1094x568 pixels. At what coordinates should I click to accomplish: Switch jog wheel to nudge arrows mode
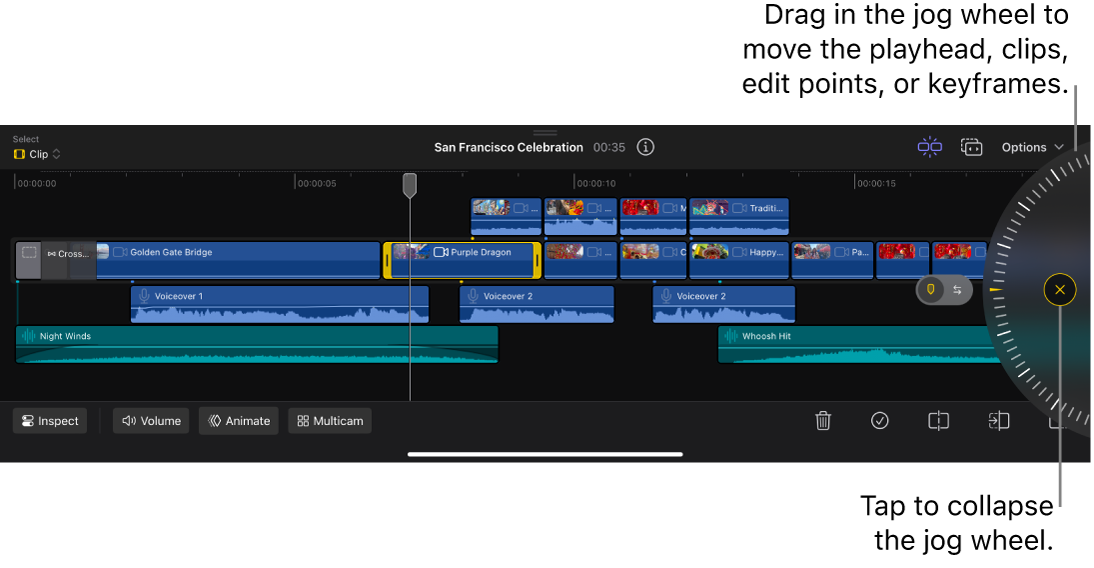[957, 290]
